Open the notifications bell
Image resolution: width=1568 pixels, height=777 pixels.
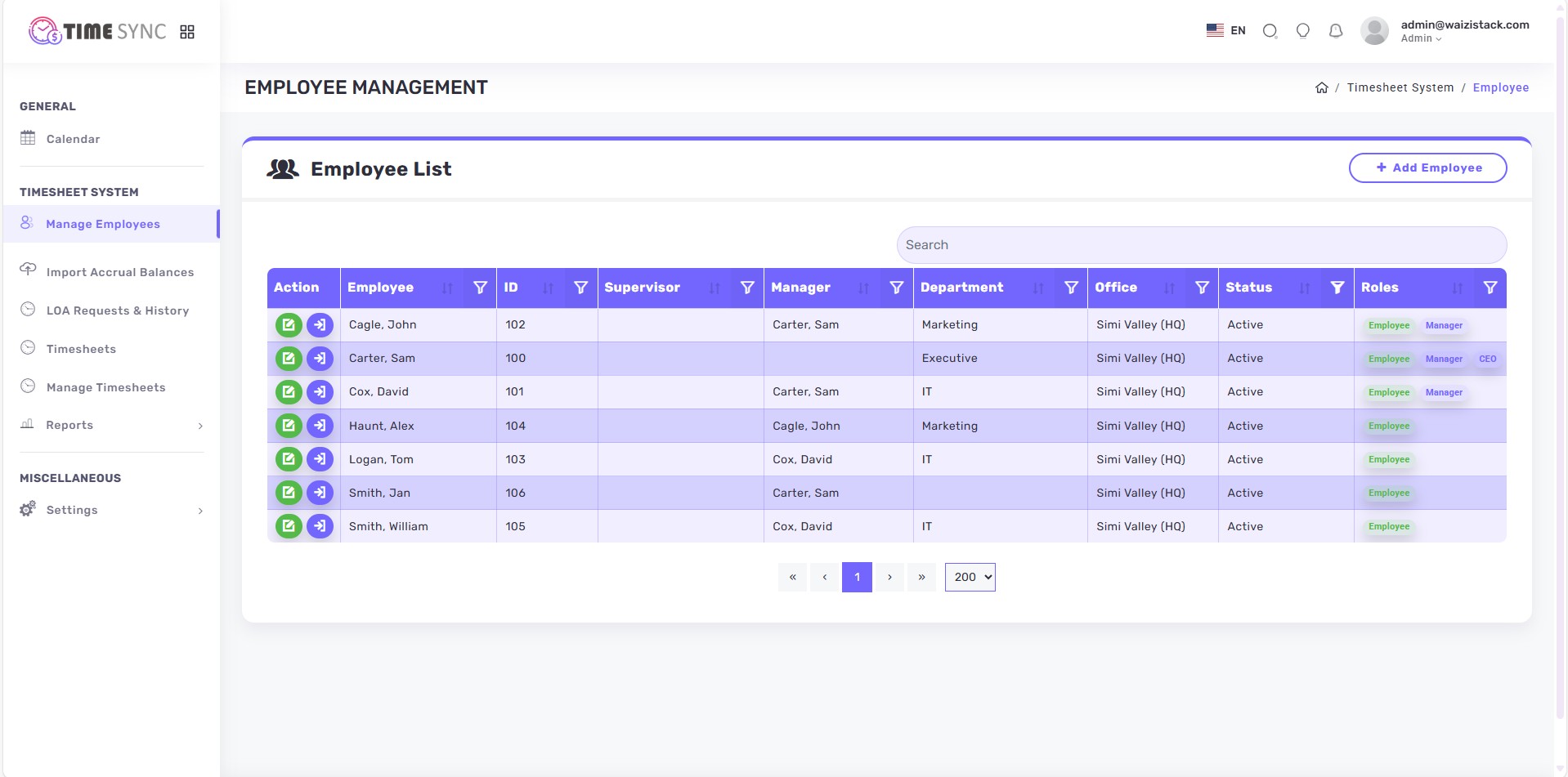(x=1336, y=30)
